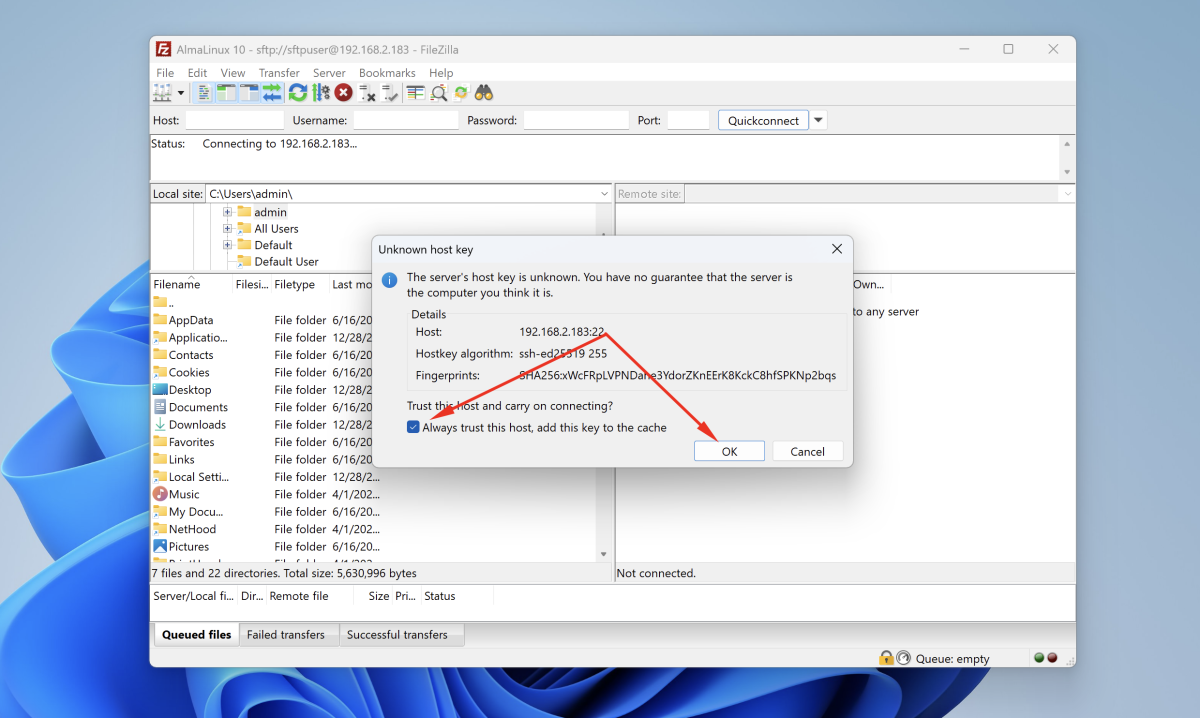Open the Local site path dropdown
Image resolution: width=1200 pixels, height=718 pixels.
click(x=604, y=194)
